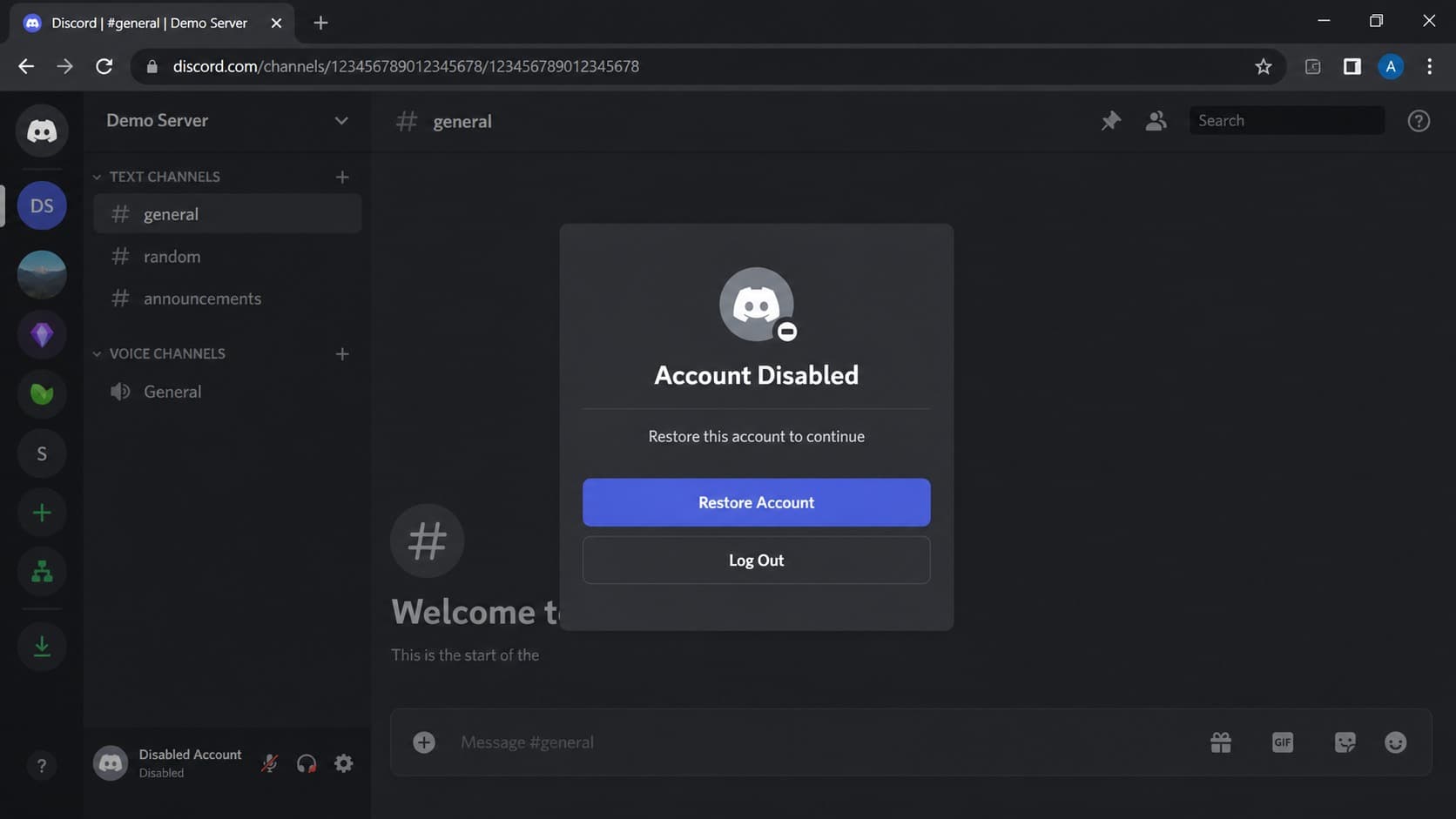Open User Settings gear icon

344,763
